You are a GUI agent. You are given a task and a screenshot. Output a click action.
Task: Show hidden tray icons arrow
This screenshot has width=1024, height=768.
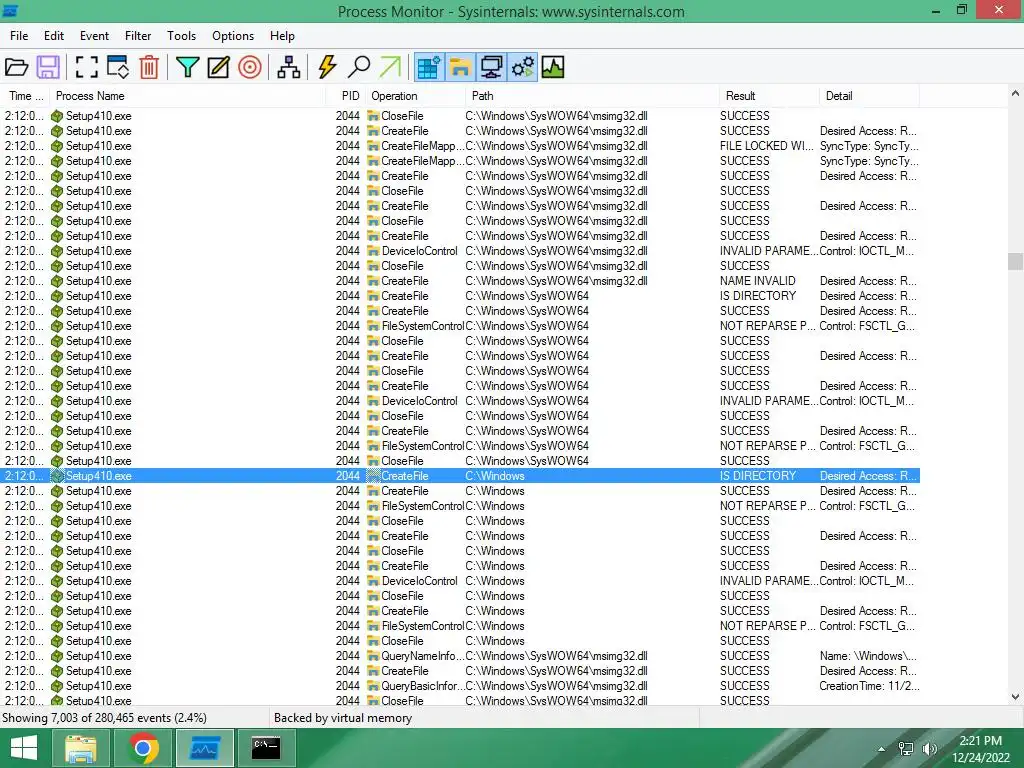(x=882, y=749)
